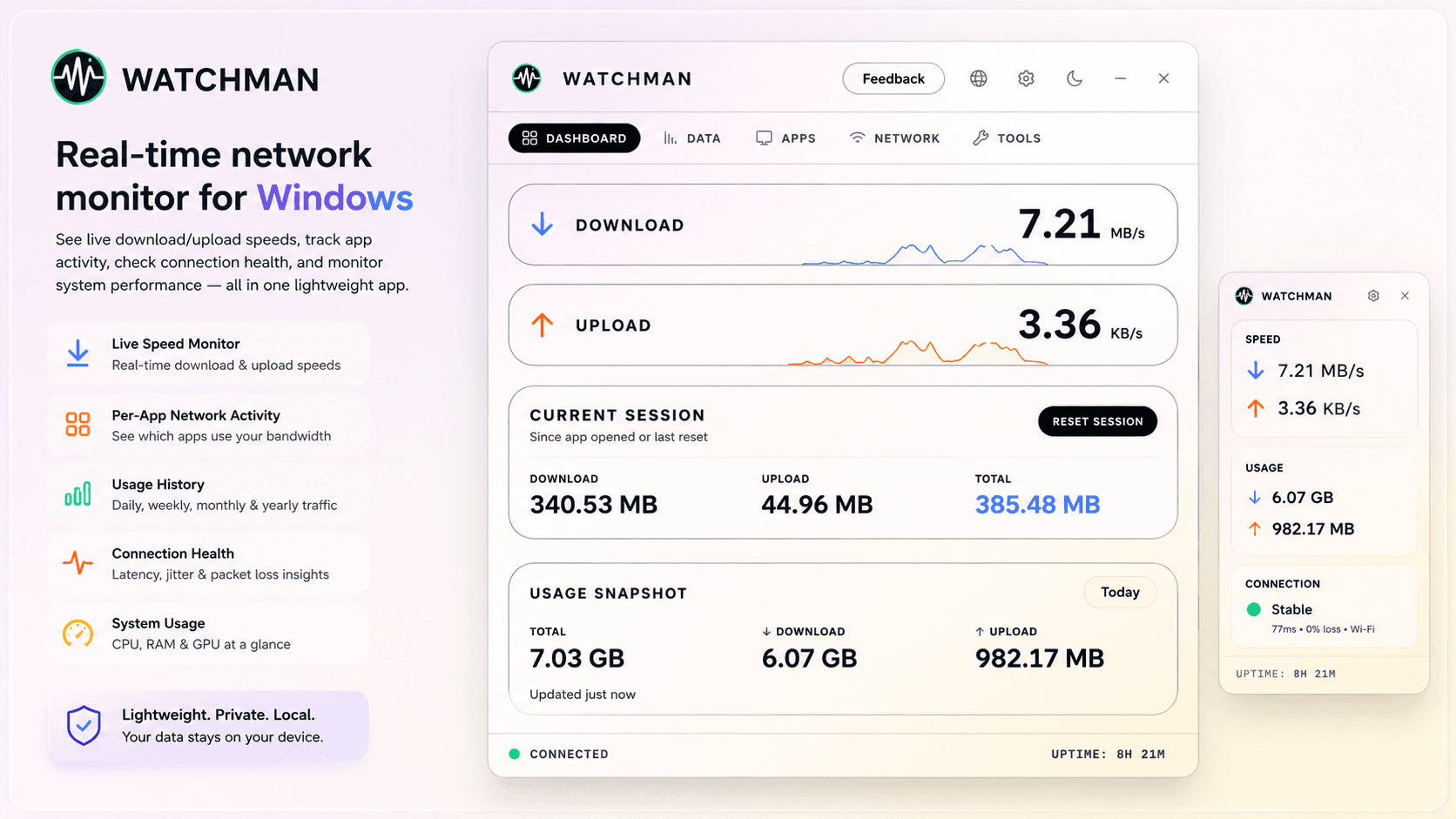Toggle dark mode moon icon
The image size is (1456, 819).
click(1075, 78)
